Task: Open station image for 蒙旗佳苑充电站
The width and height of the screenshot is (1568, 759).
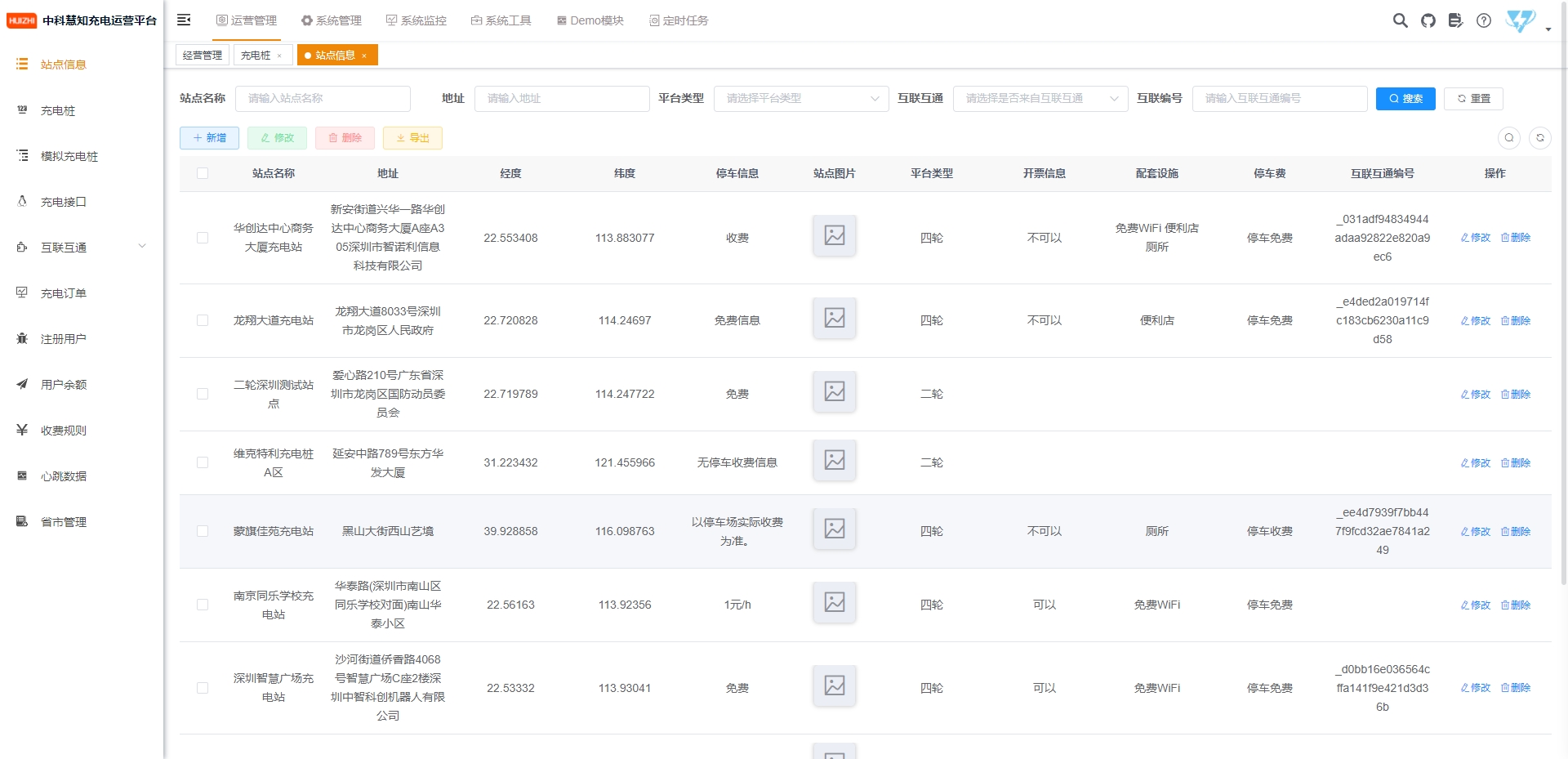Action: coord(835,529)
